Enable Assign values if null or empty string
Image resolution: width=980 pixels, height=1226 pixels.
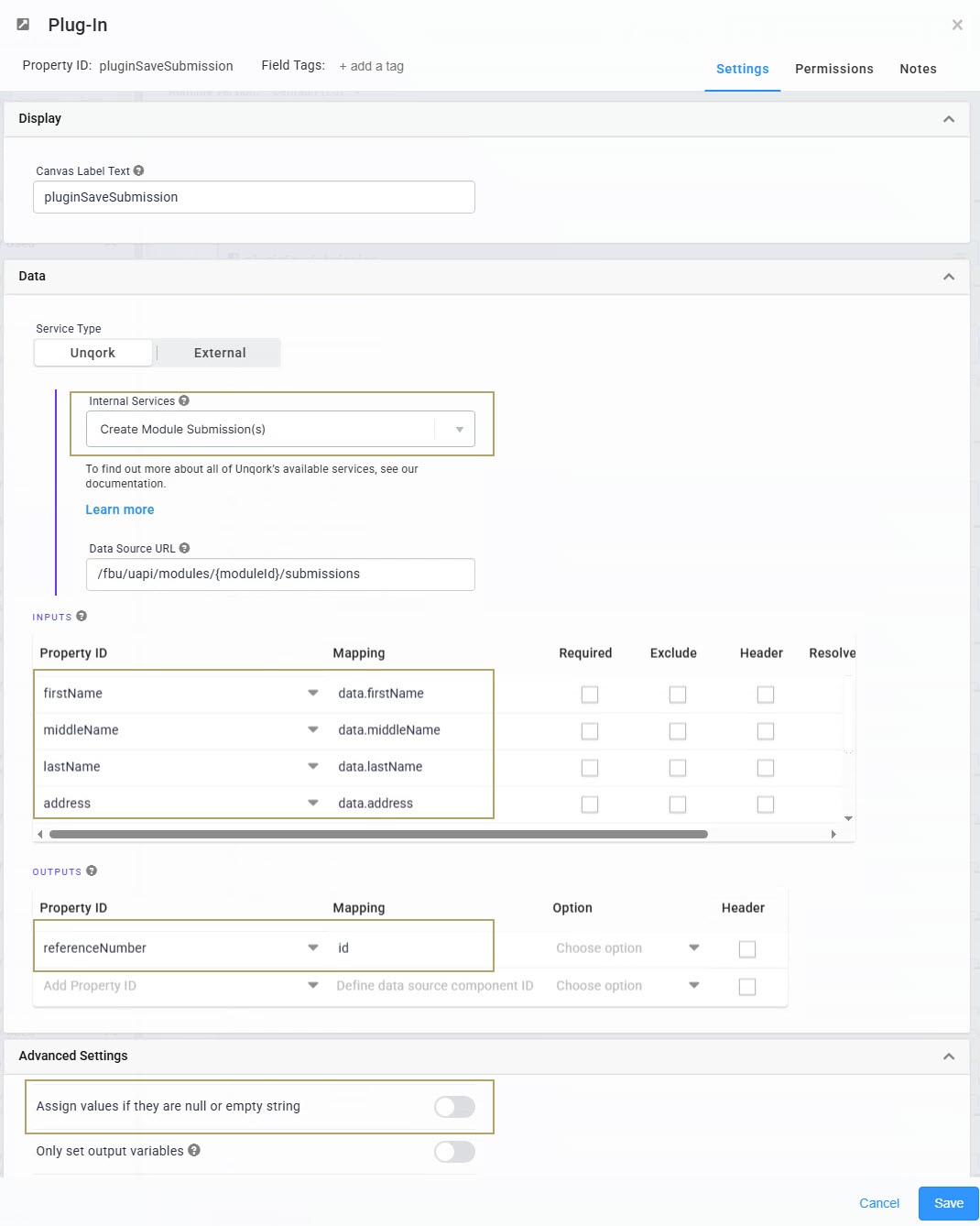[454, 1107]
